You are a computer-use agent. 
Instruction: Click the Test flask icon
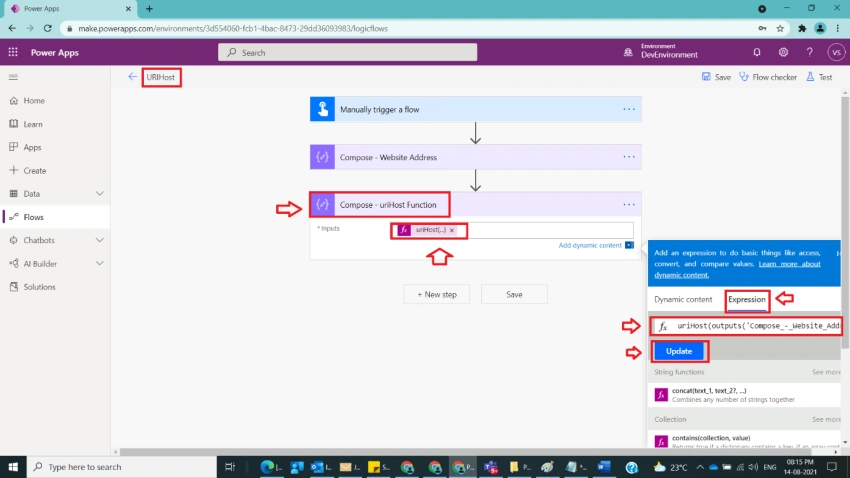[x=810, y=76]
